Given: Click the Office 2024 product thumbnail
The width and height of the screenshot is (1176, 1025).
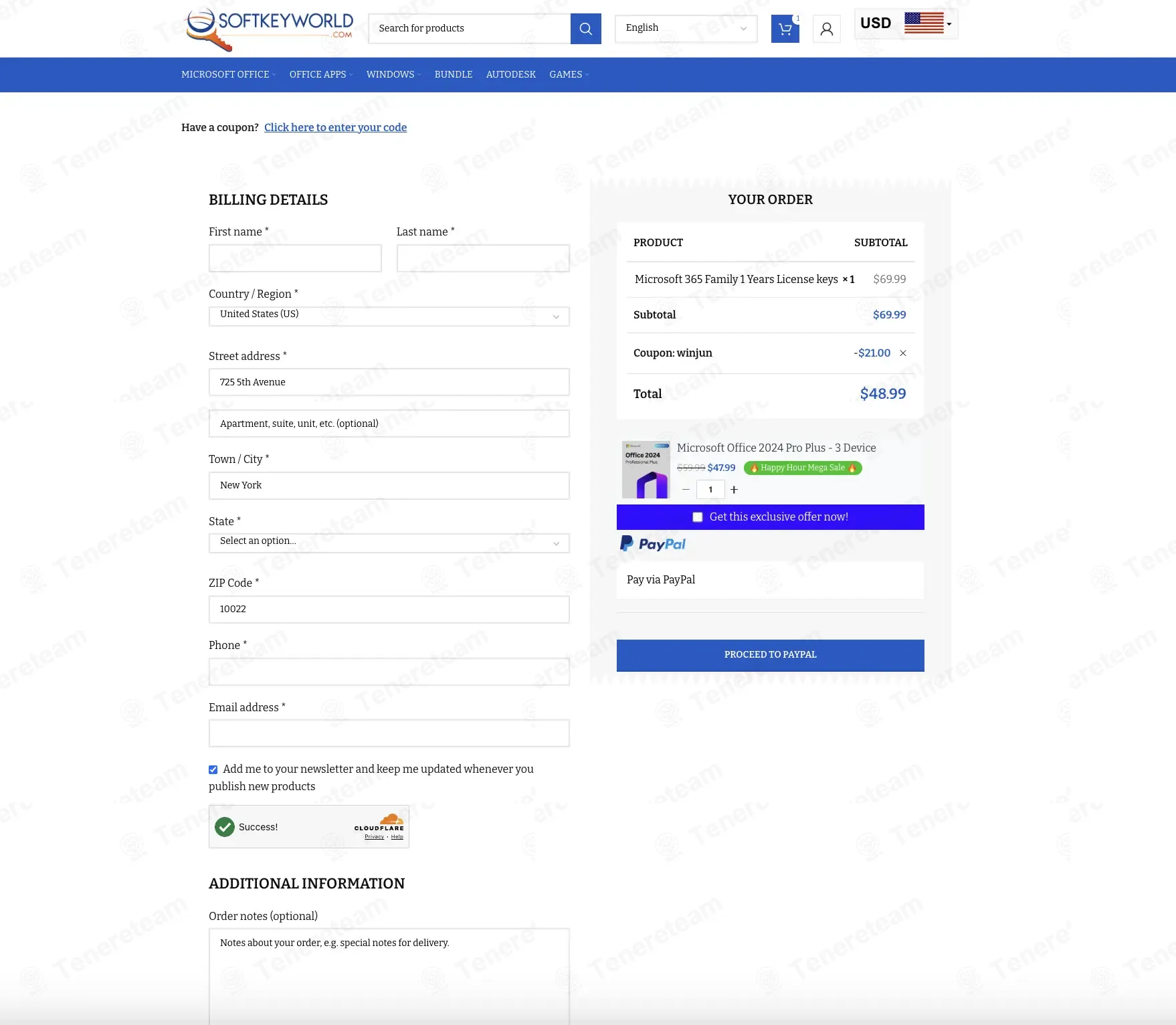Looking at the screenshot, I should click(x=646, y=470).
